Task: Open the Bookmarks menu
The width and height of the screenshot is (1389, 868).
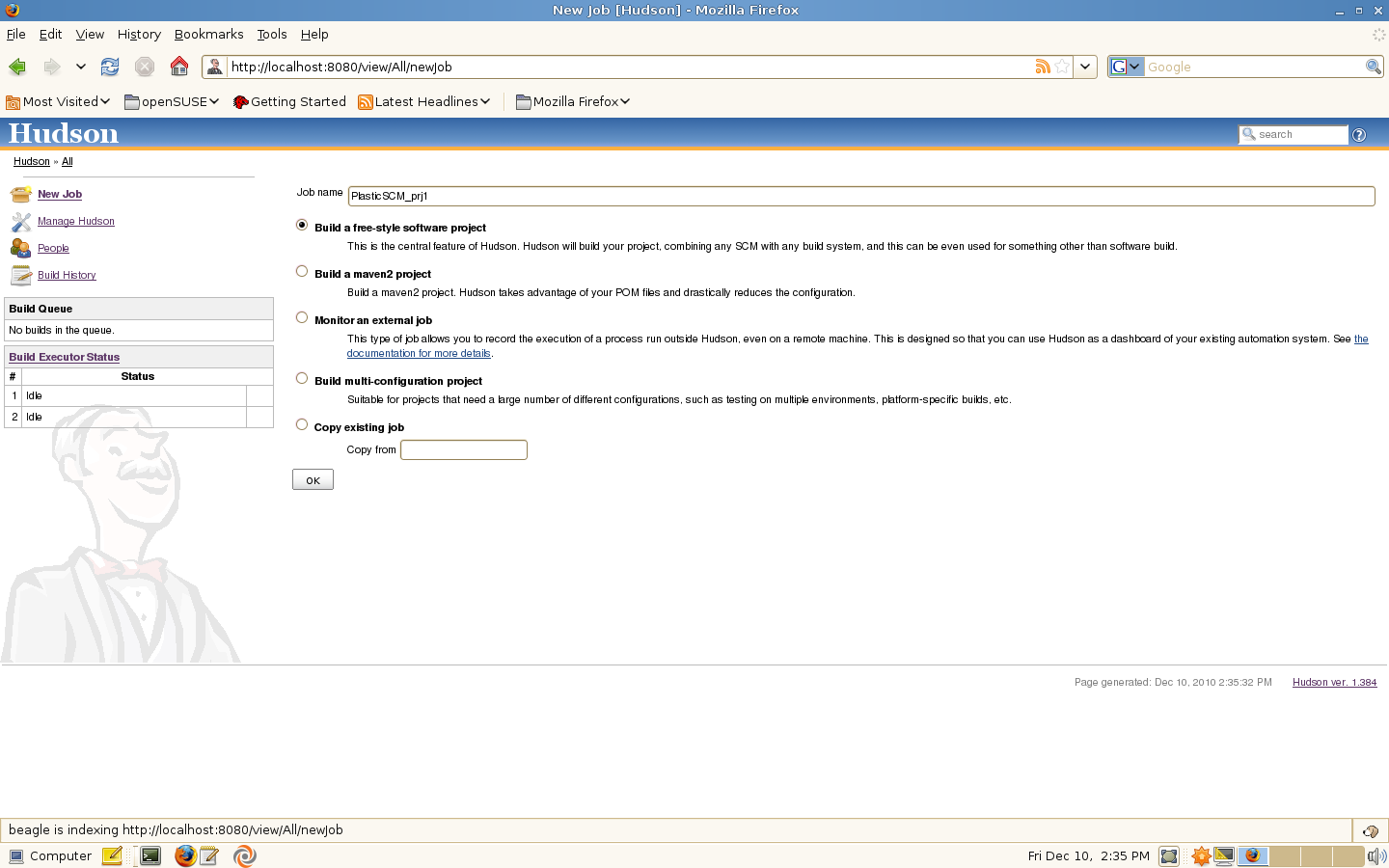Action: [x=208, y=34]
